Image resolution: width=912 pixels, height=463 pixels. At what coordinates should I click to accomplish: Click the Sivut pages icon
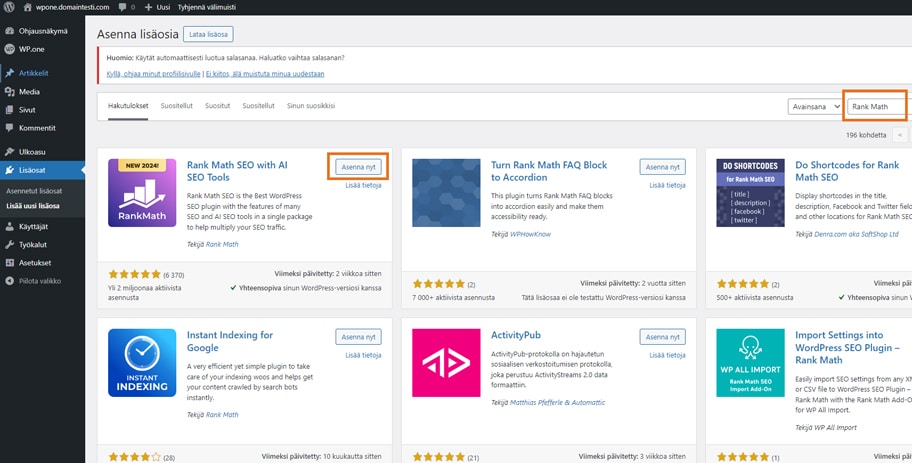click(x=9, y=109)
